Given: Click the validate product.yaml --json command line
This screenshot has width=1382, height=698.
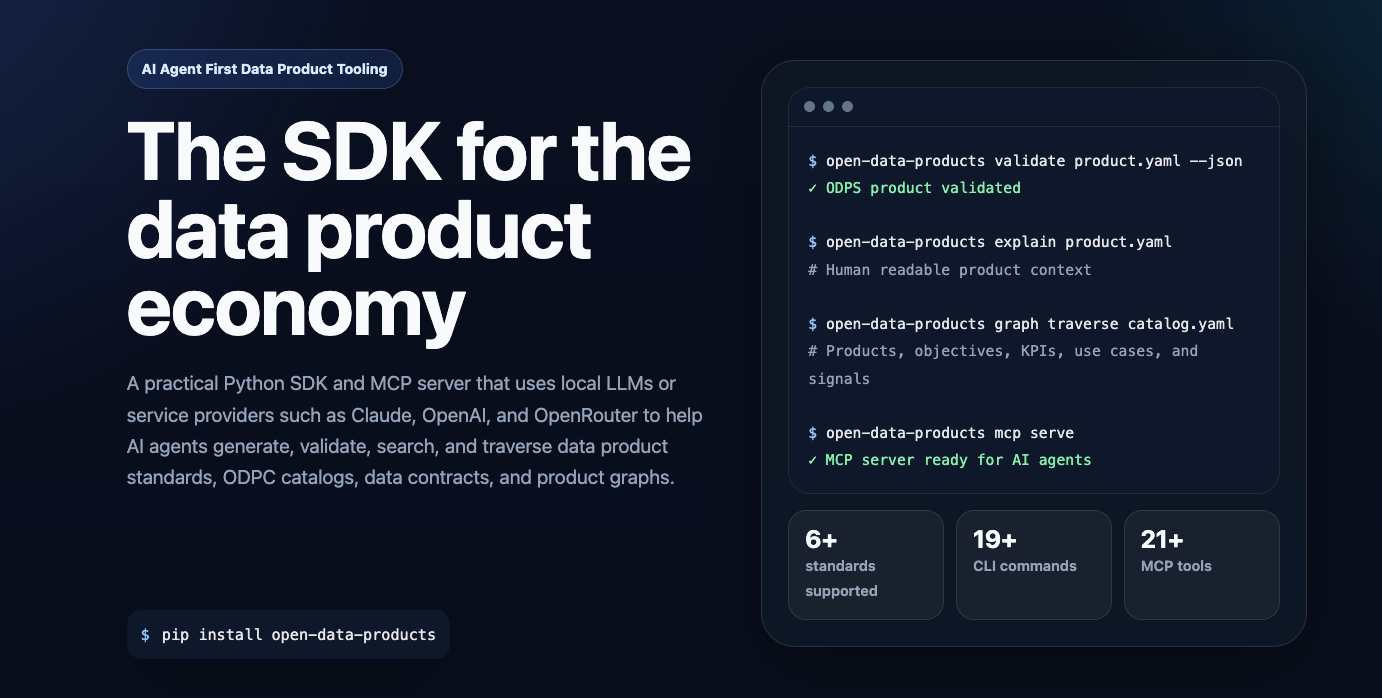Looking at the screenshot, I should tap(1025, 160).
